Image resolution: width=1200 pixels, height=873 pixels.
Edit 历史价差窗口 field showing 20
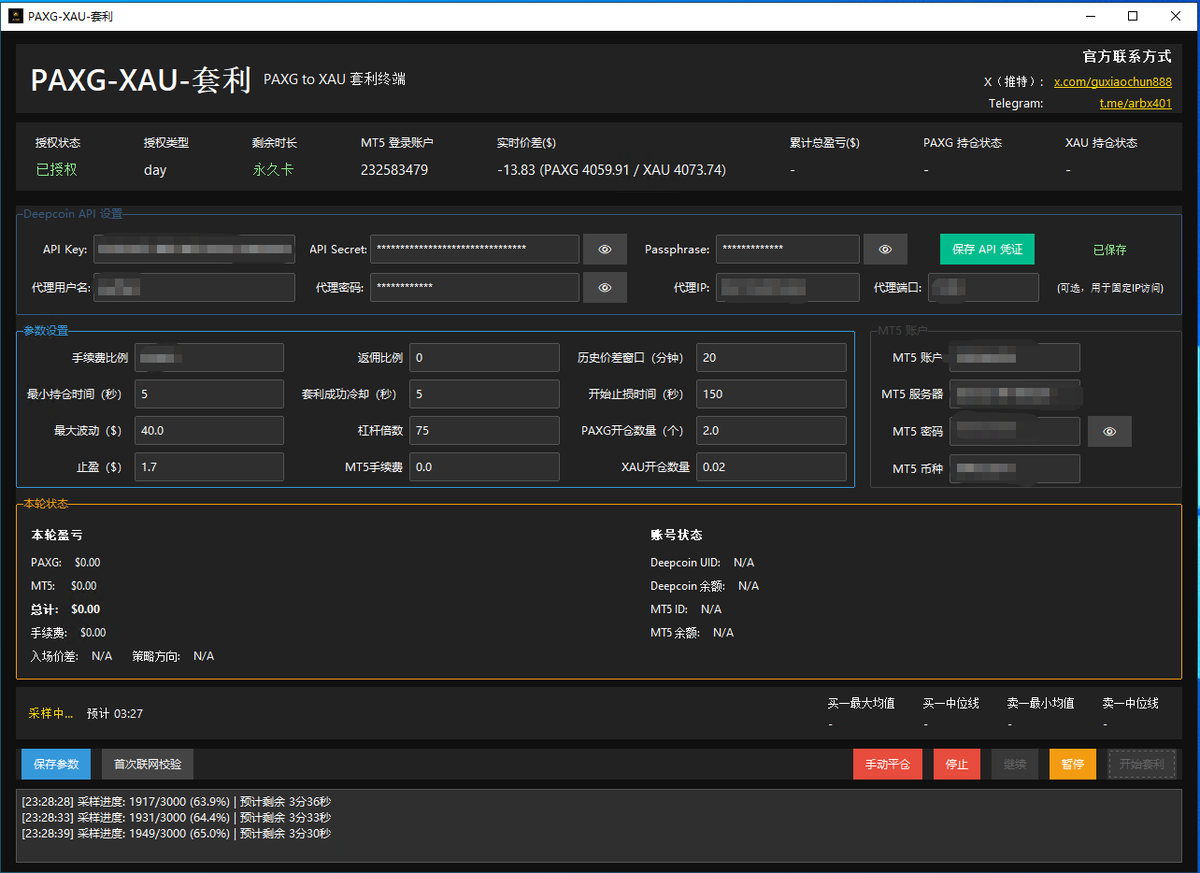pyautogui.click(x=771, y=358)
